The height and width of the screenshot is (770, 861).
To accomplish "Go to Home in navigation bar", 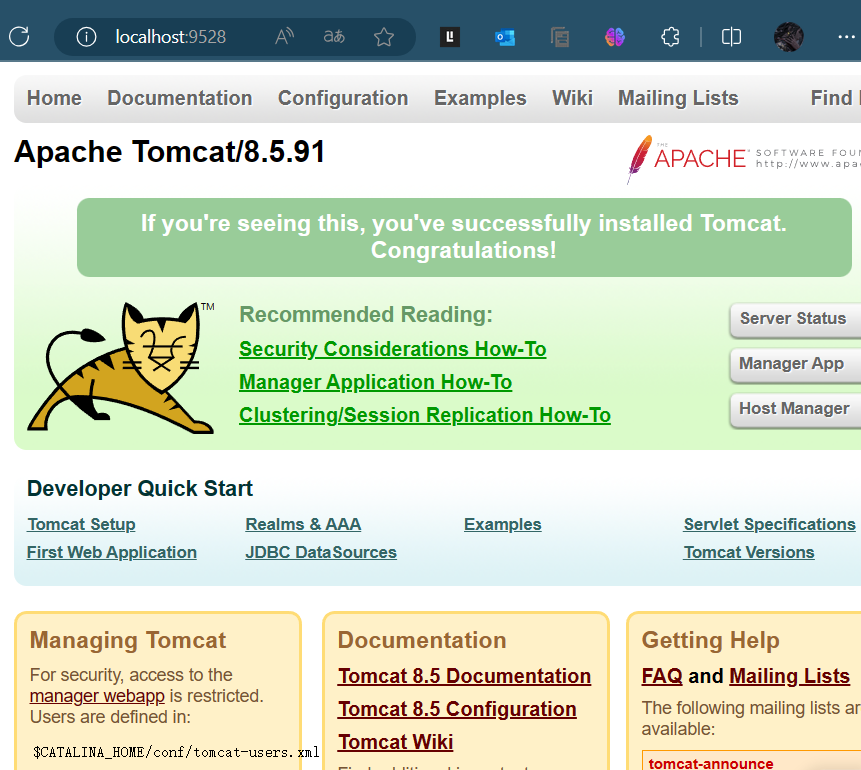I will pos(54,98).
